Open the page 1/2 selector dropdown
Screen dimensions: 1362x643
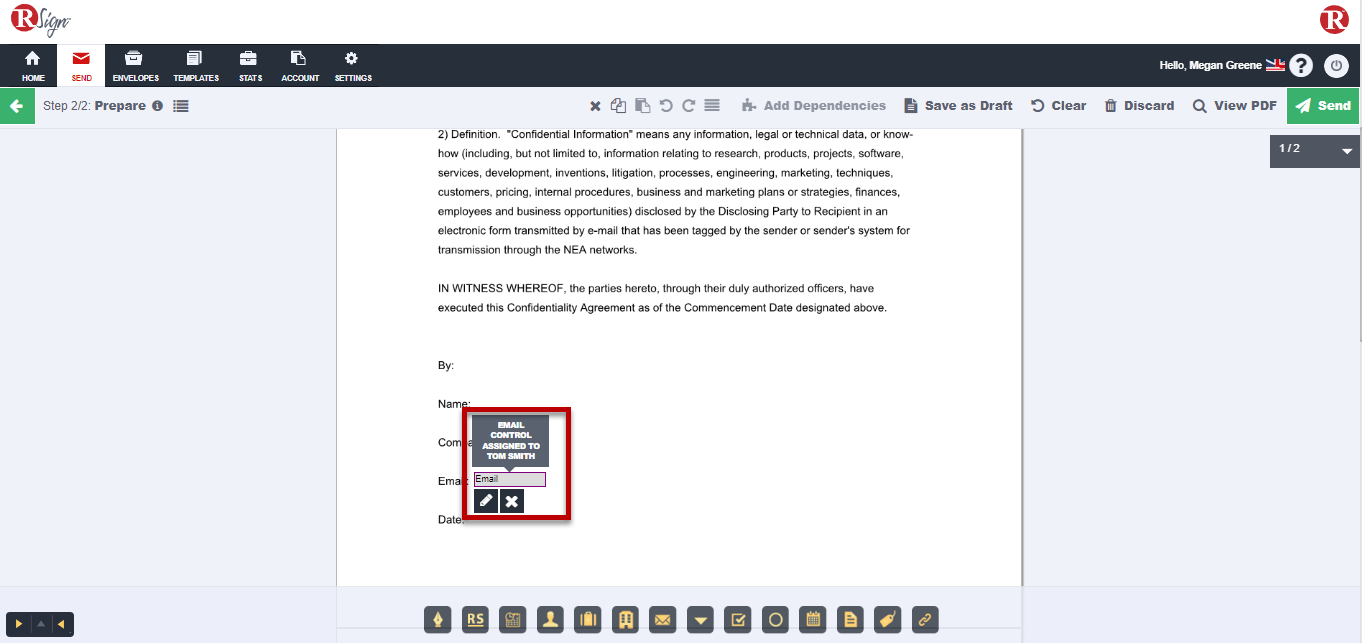click(x=1346, y=151)
